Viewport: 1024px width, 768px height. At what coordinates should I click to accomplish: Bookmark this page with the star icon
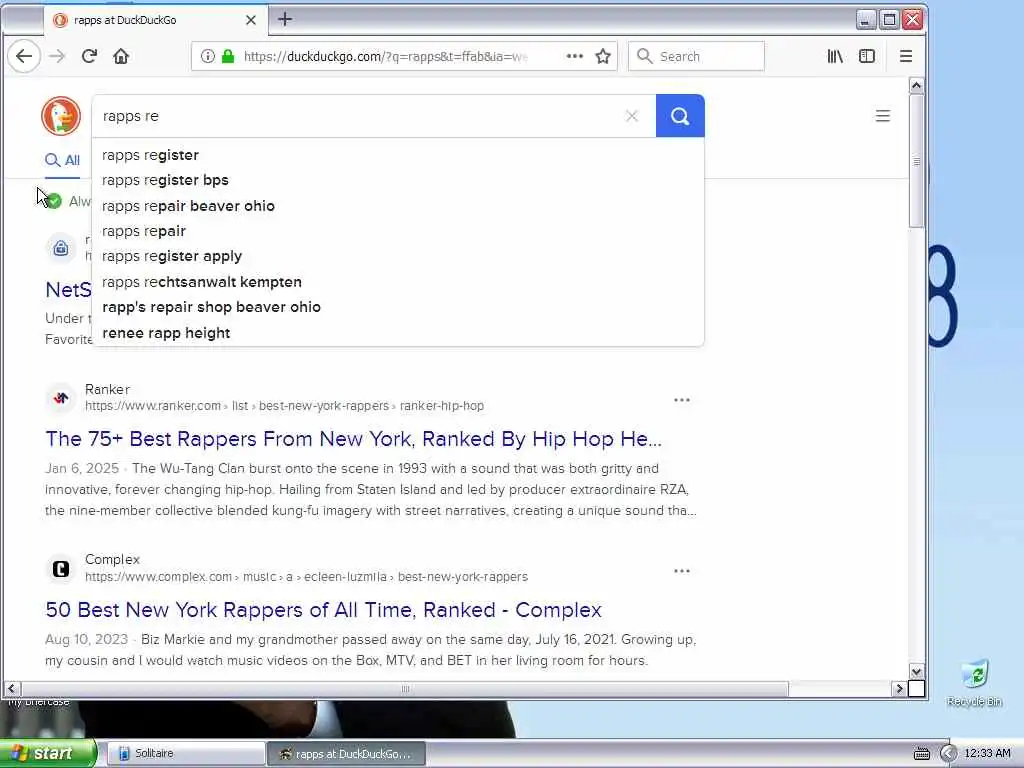603,56
